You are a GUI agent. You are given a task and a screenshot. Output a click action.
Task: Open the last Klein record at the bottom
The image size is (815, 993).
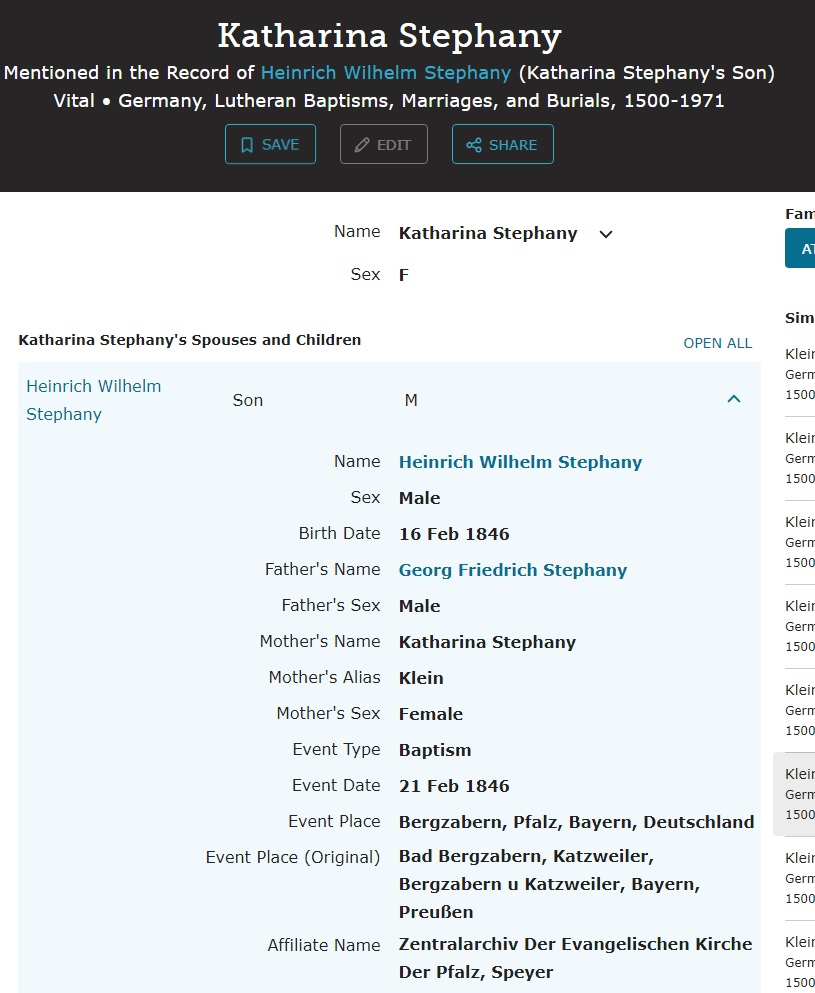[799, 961]
